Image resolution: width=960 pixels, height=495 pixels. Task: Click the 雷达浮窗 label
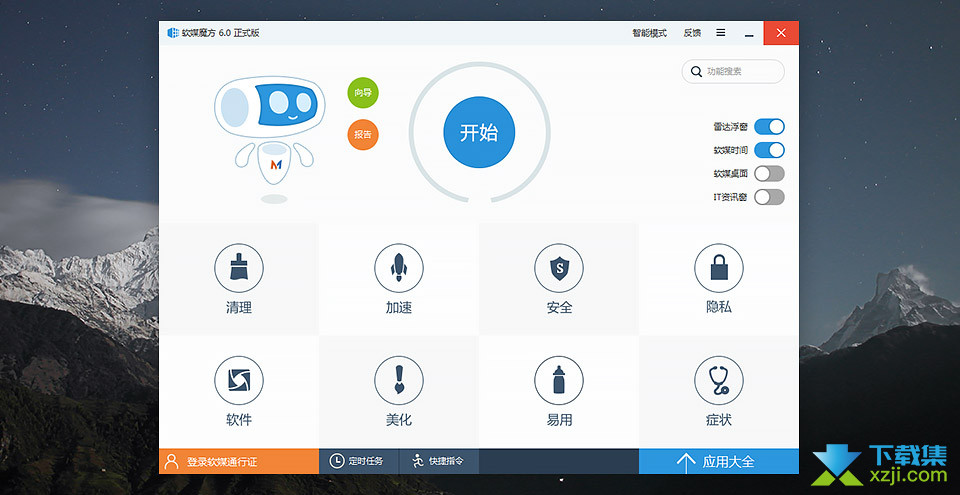tap(730, 127)
